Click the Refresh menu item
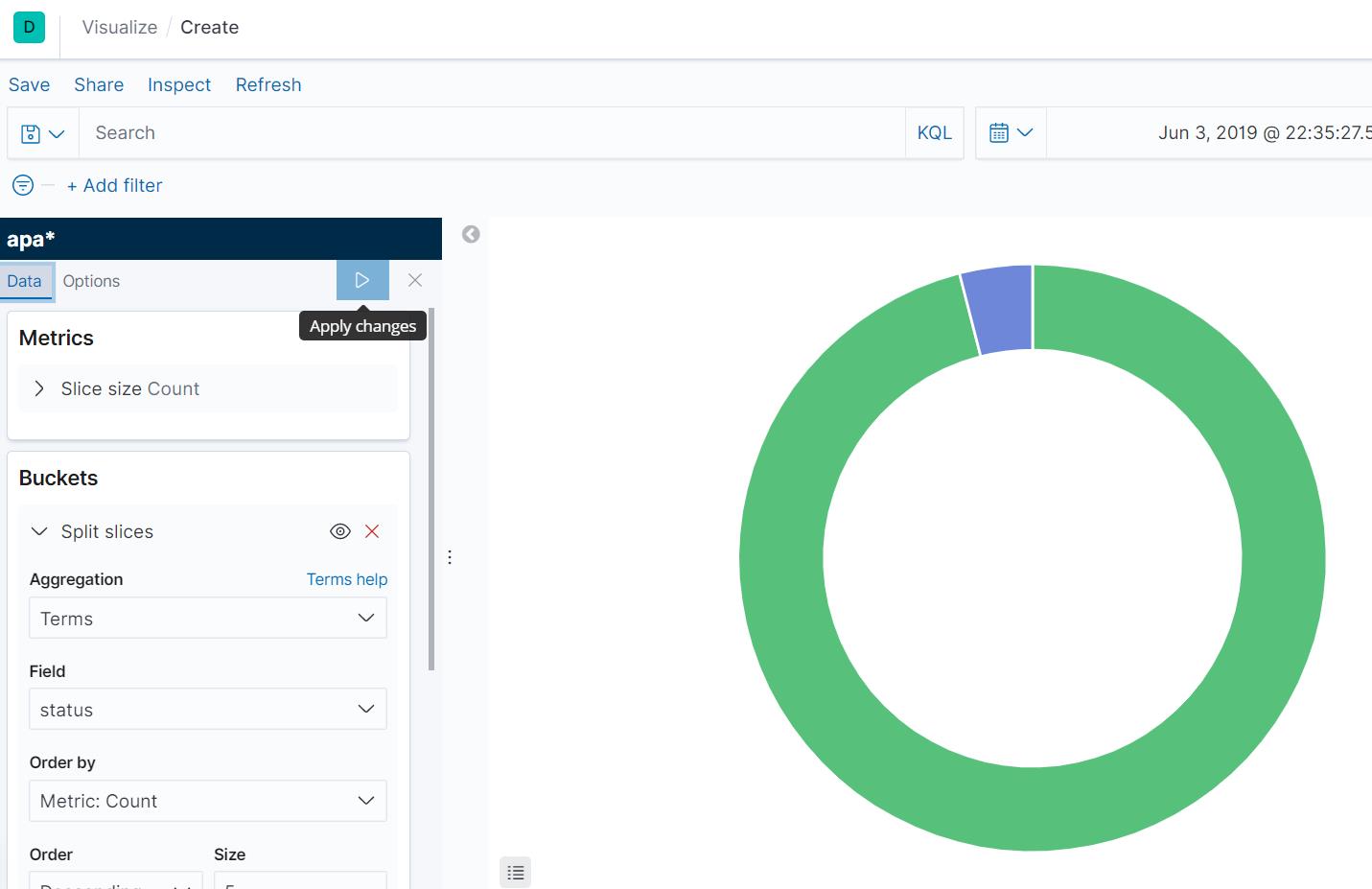The image size is (1372, 889). (x=268, y=84)
